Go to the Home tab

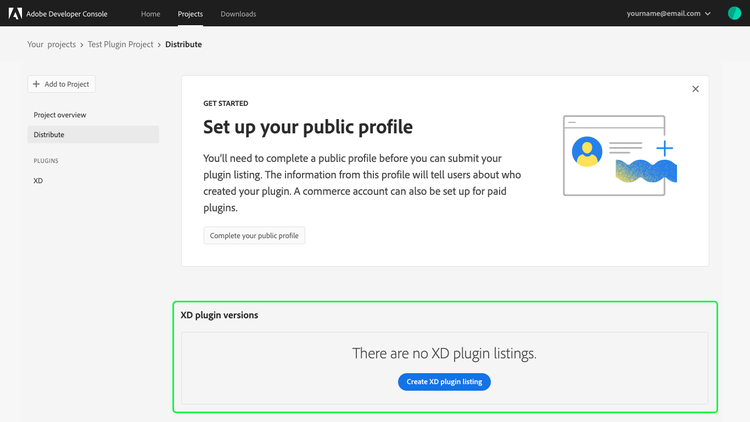tap(150, 14)
